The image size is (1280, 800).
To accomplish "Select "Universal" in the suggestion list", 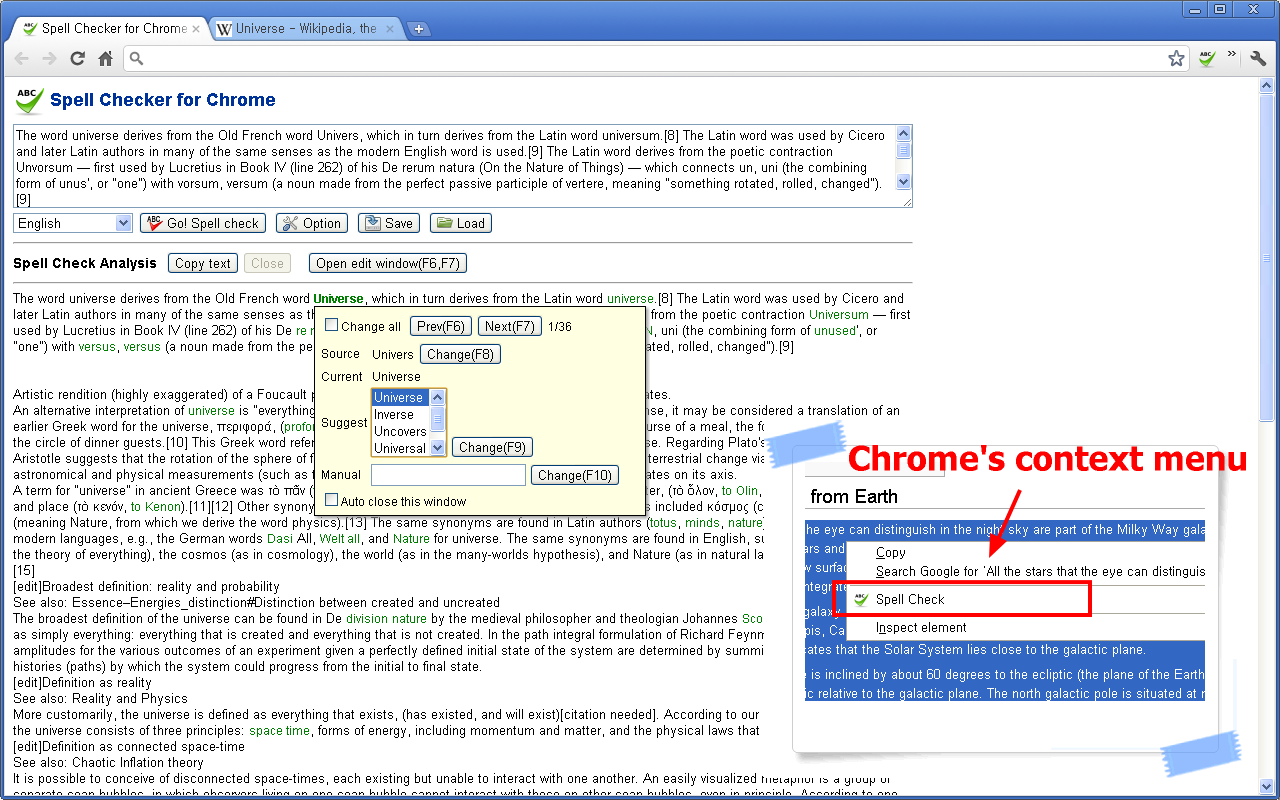I will point(401,448).
